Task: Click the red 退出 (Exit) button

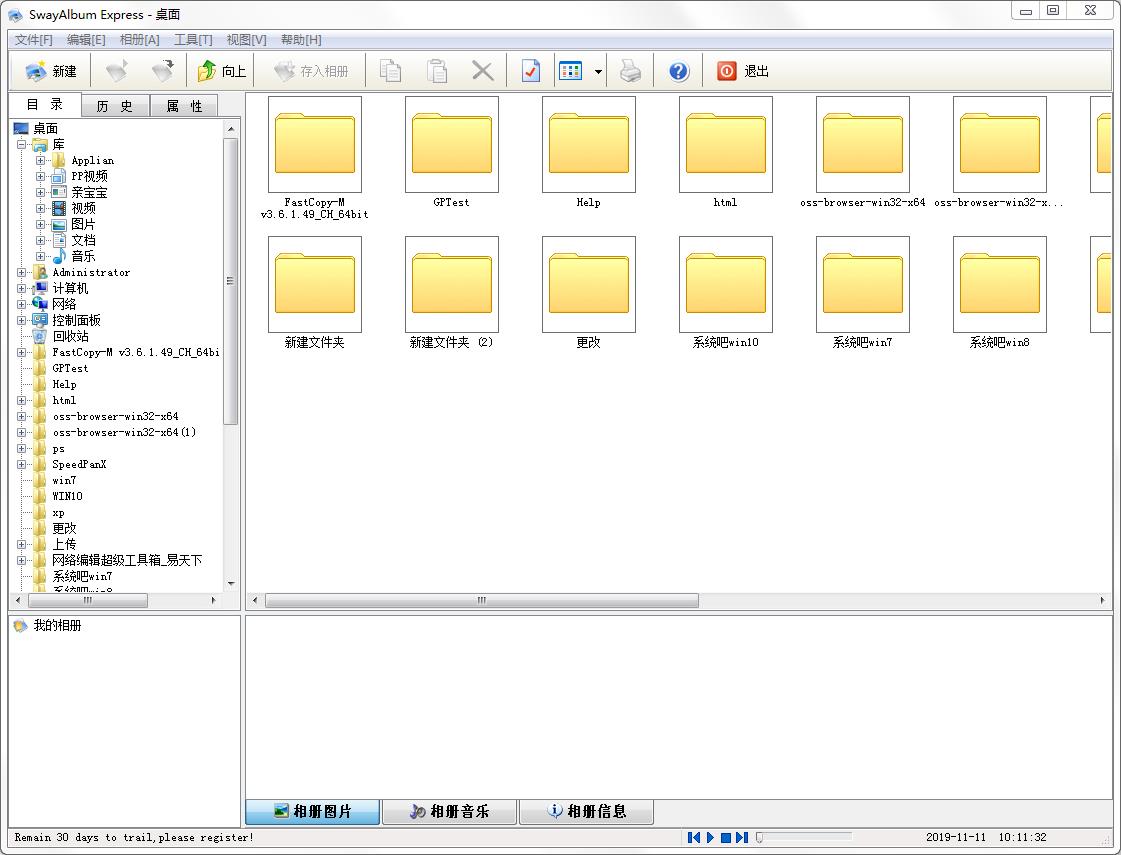Action: (x=743, y=71)
